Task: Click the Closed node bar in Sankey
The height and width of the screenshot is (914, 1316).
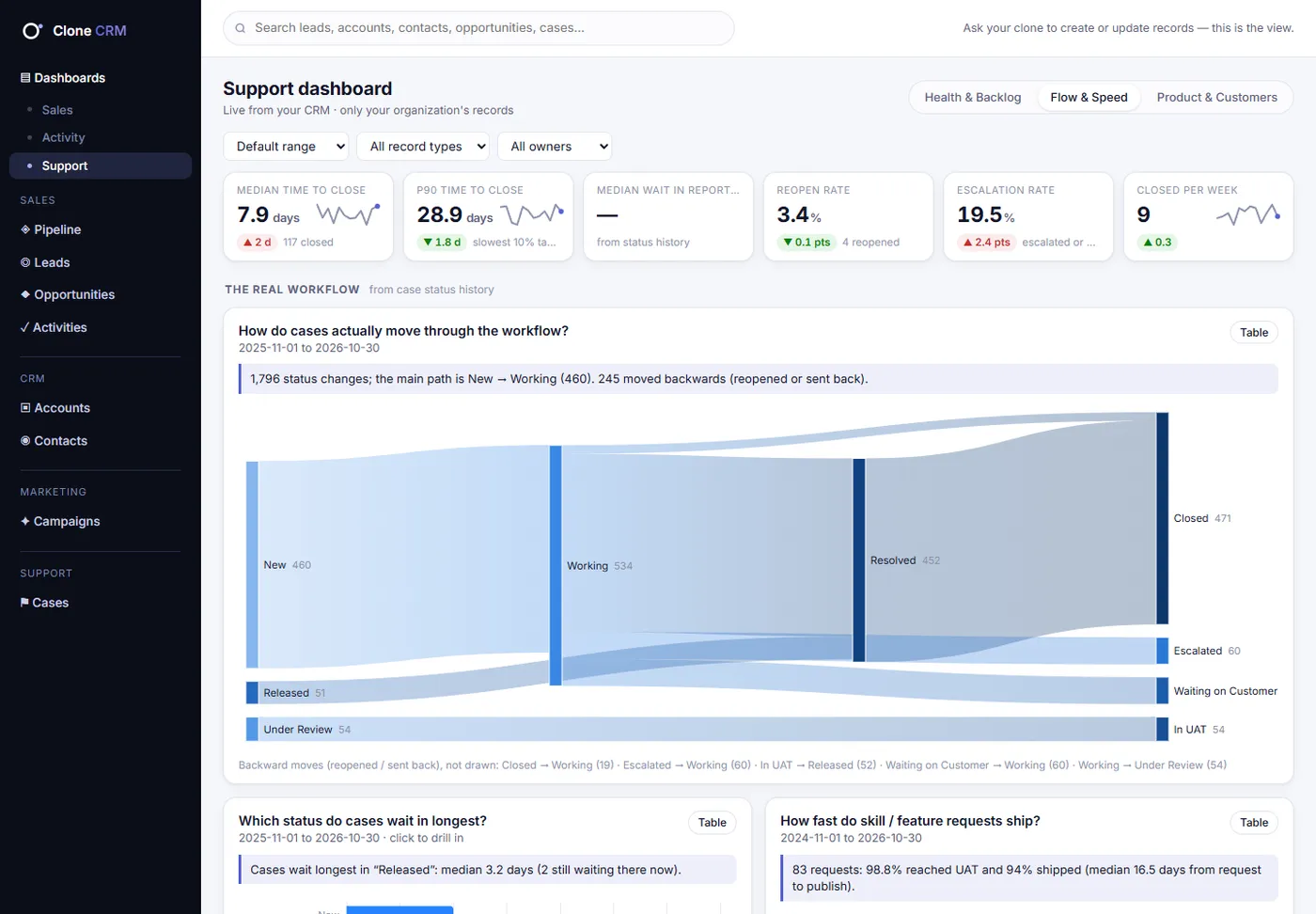Action: click(x=1162, y=518)
